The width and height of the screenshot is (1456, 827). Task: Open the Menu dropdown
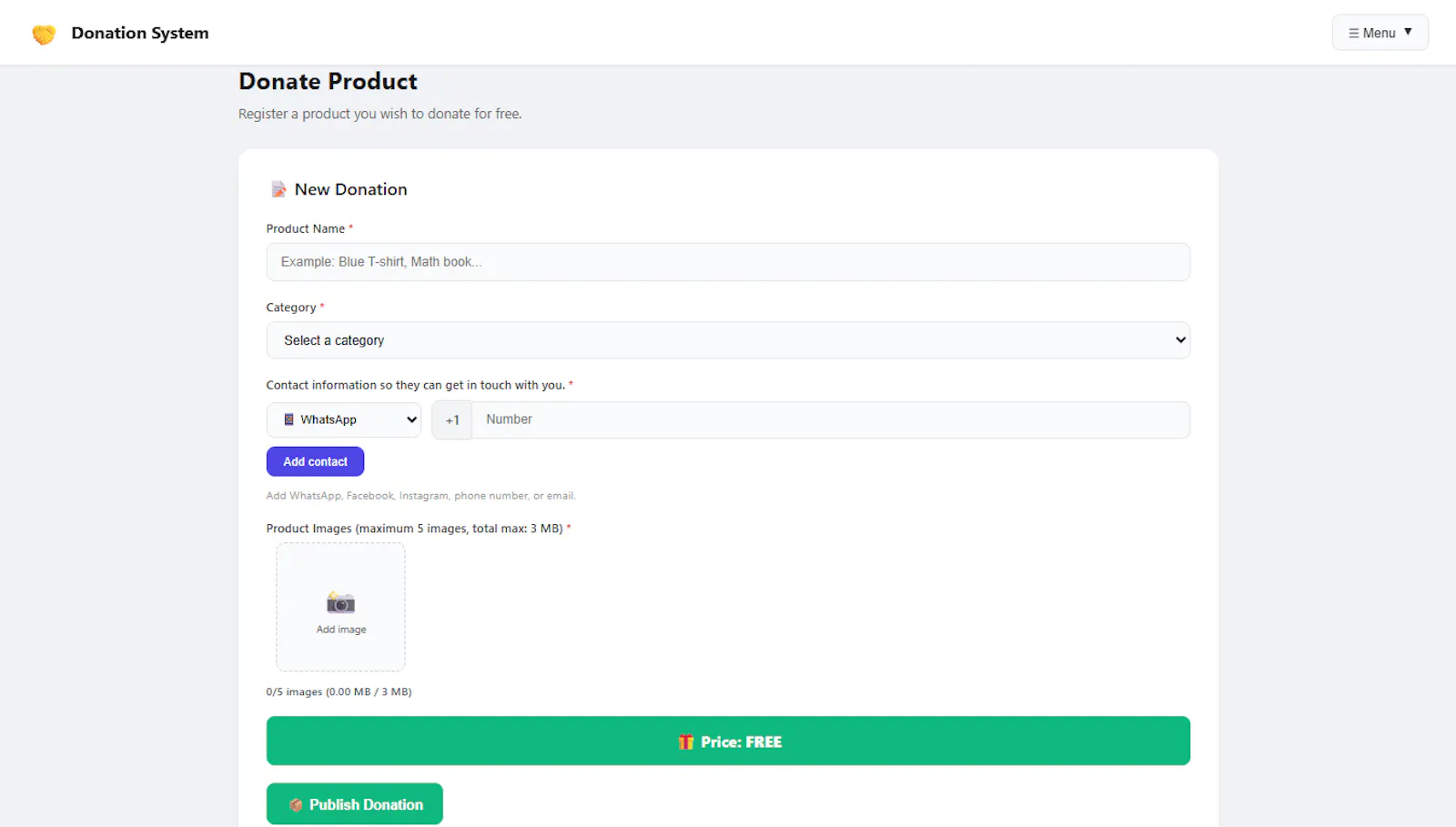click(1380, 33)
